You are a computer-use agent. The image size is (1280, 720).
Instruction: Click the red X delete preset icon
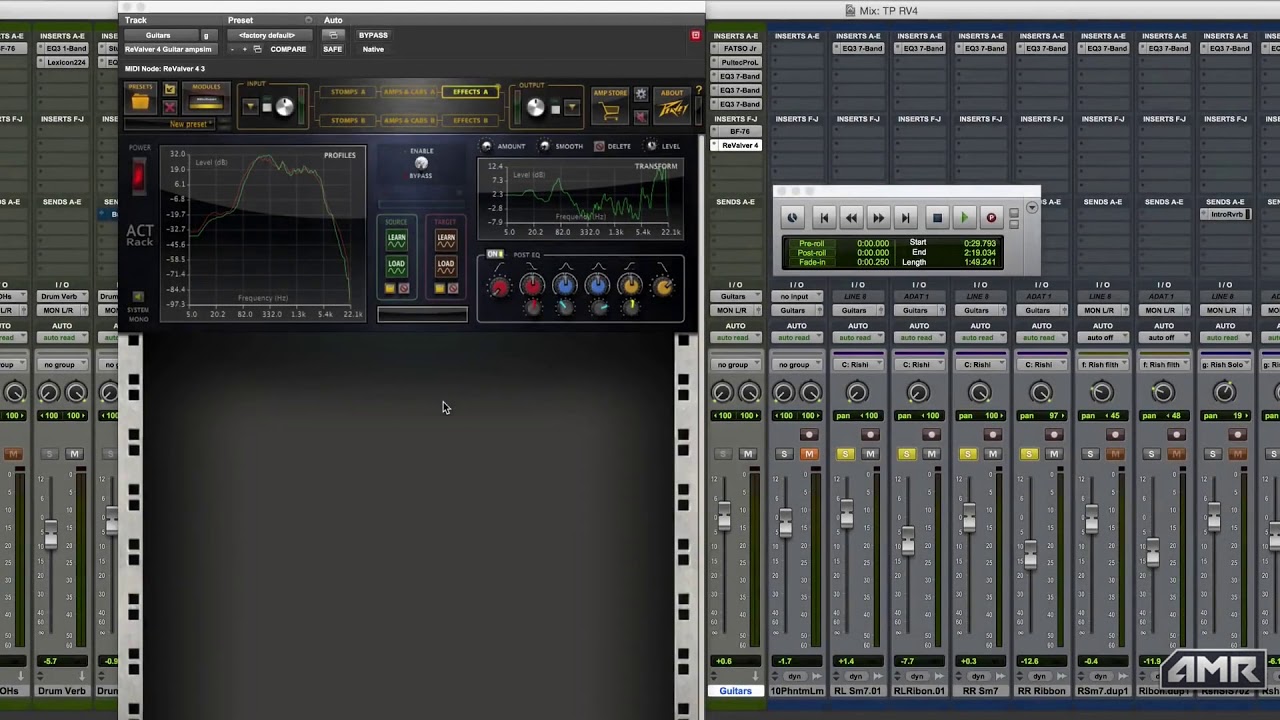click(170, 106)
